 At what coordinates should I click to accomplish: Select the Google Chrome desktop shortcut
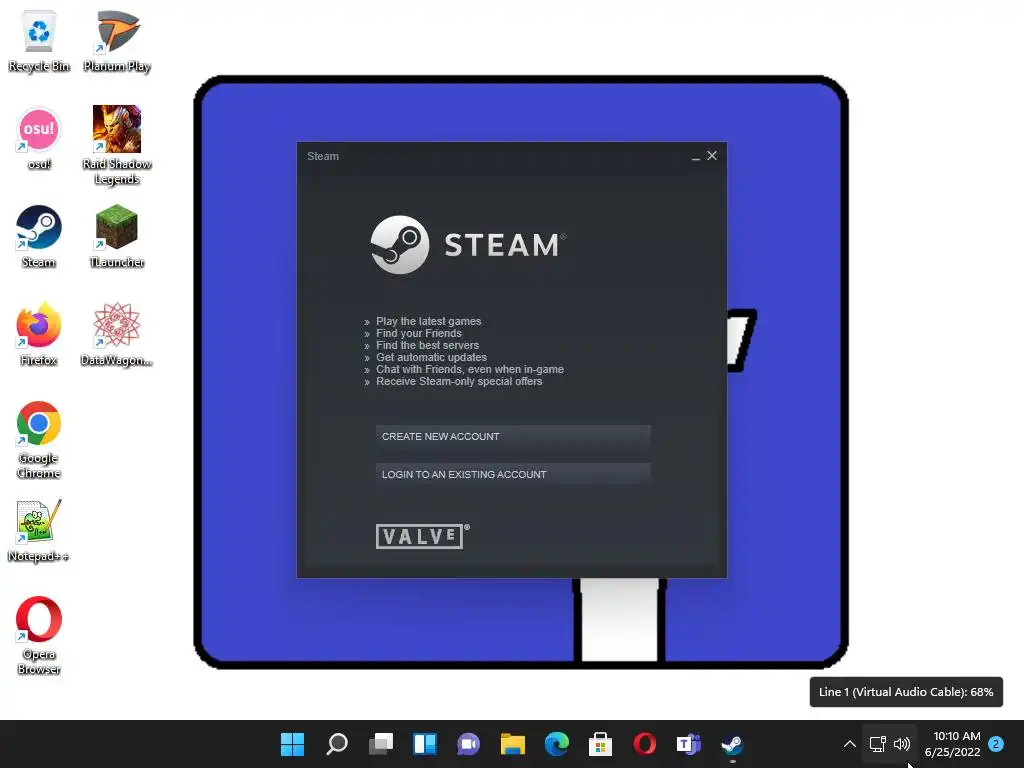(39, 440)
